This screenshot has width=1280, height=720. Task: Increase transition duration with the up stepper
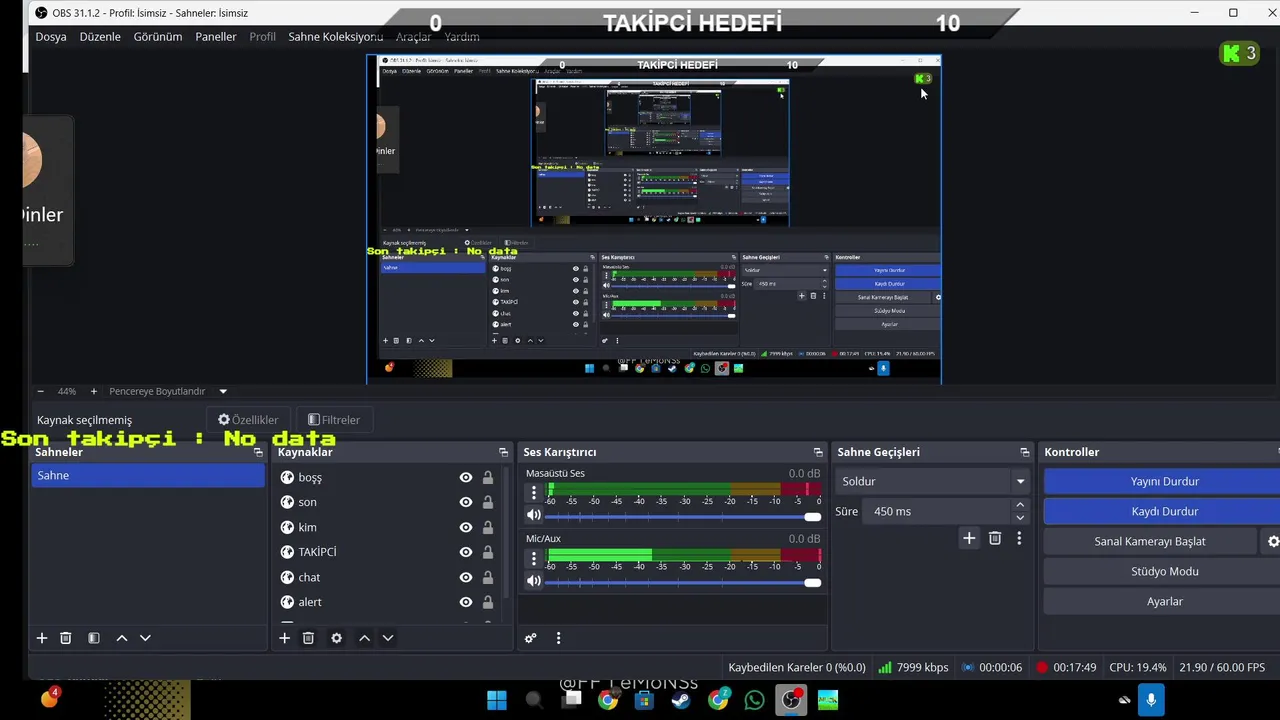(1020, 505)
